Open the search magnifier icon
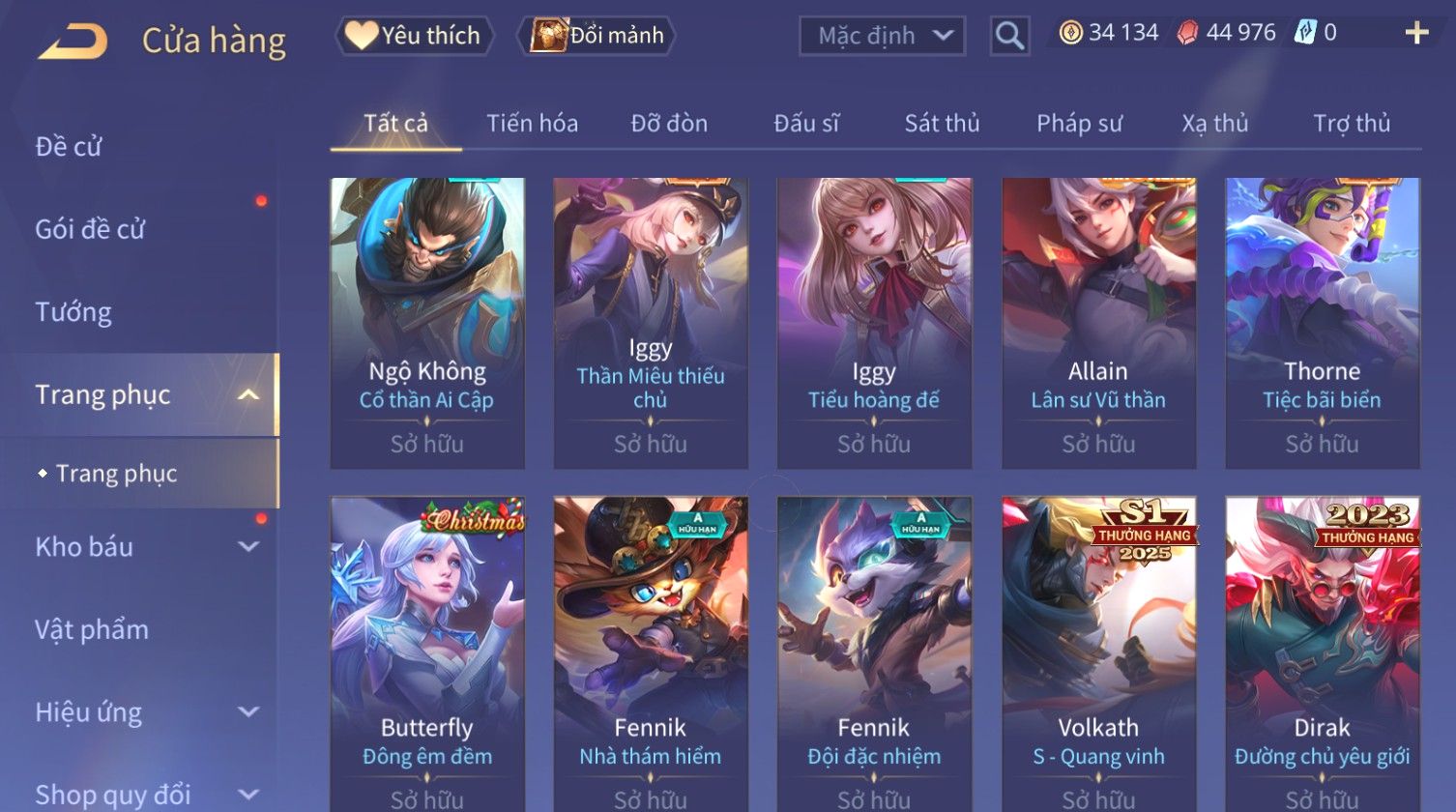Image resolution: width=1456 pixels, height=812 pixels. click(x=1009, y=36)
